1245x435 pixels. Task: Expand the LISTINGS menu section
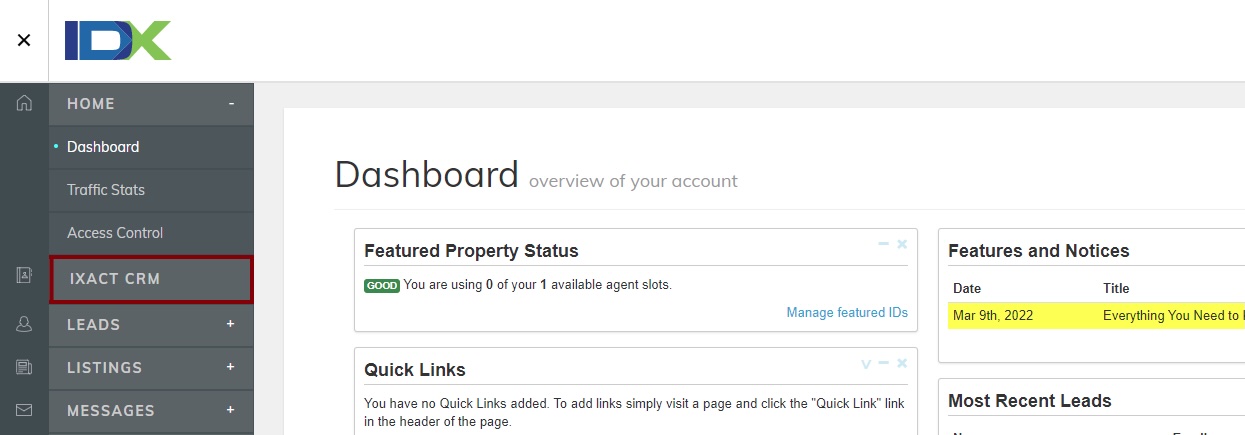231,367
